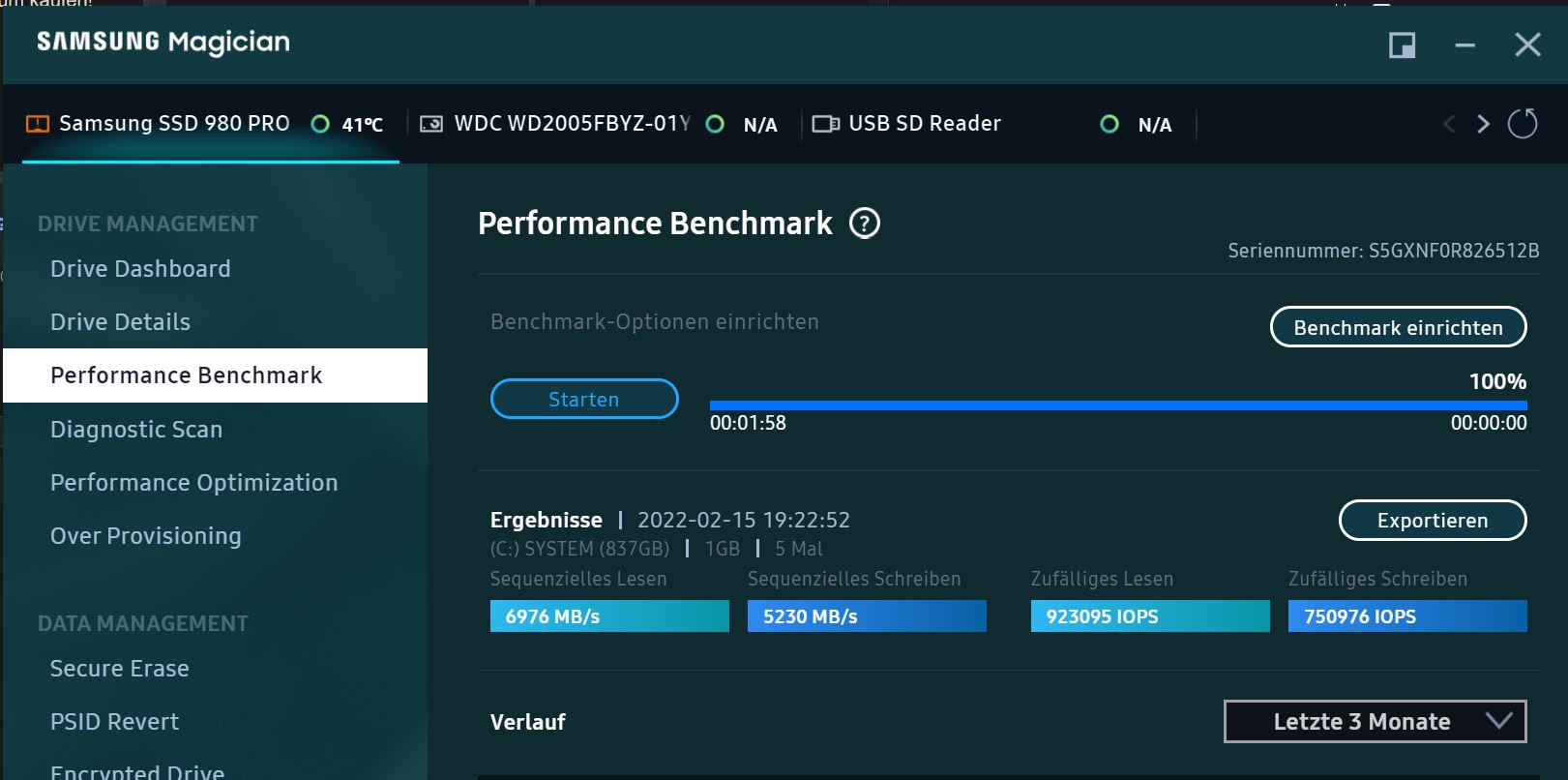Image resolution: width=1568 pixels, height=780 pixels.
Task: Minimize the Samsung Magician window
Action: click(1465, 45)
